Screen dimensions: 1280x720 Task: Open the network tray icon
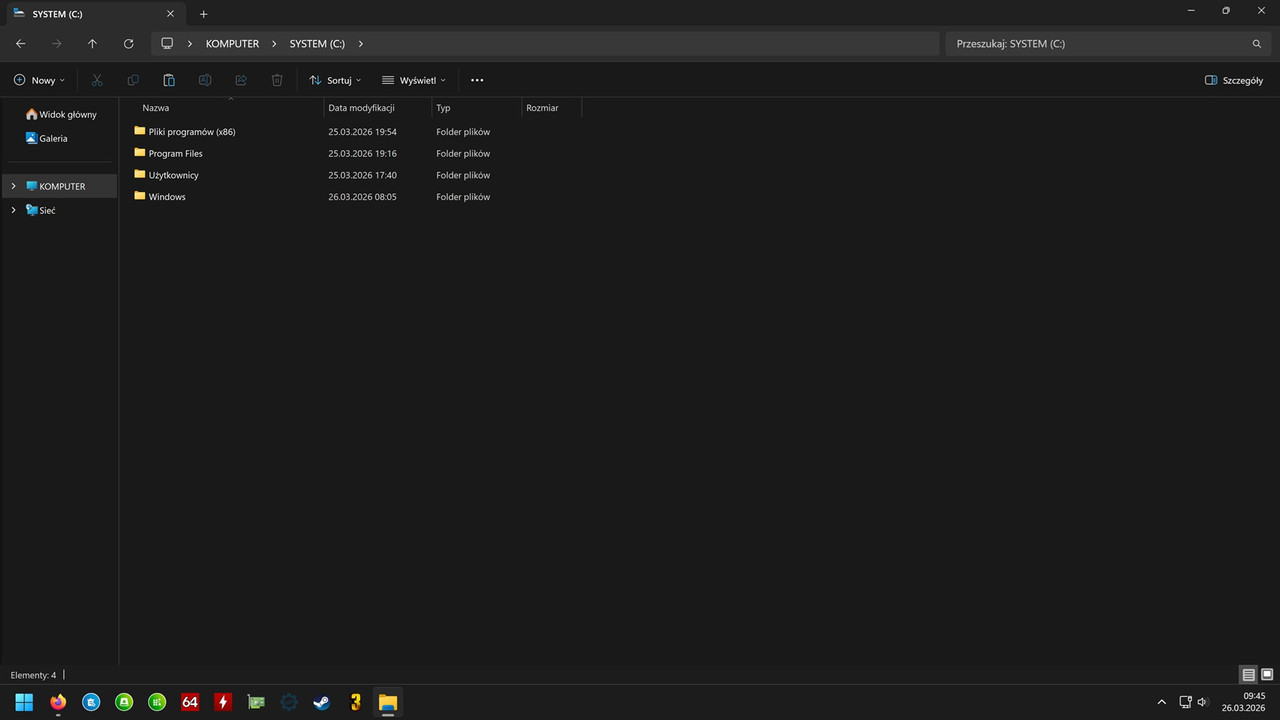tap(1185, 702)
